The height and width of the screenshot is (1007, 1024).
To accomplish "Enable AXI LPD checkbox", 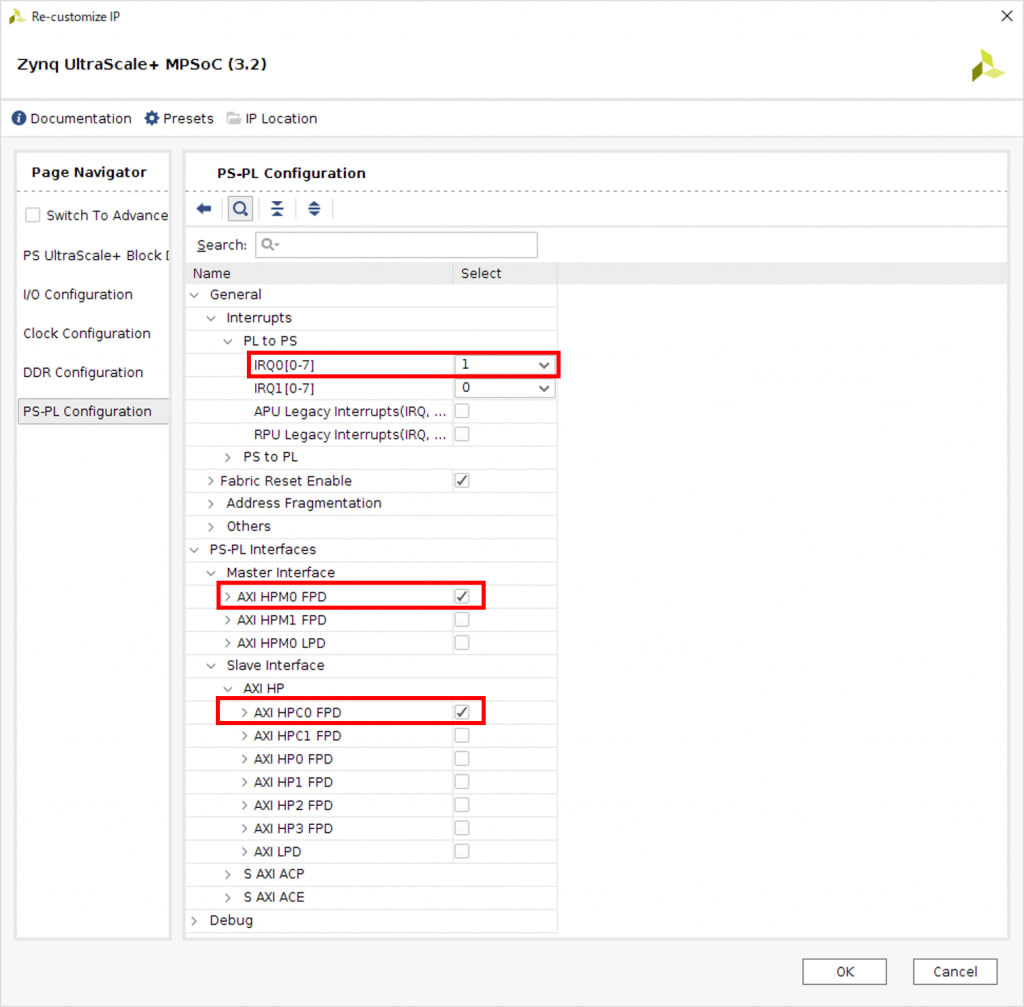I will coord(462,851).
